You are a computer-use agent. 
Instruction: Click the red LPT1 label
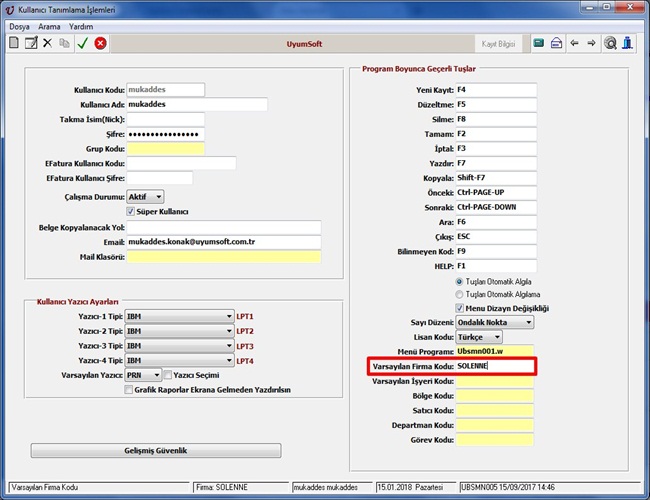tap(245, 316)
